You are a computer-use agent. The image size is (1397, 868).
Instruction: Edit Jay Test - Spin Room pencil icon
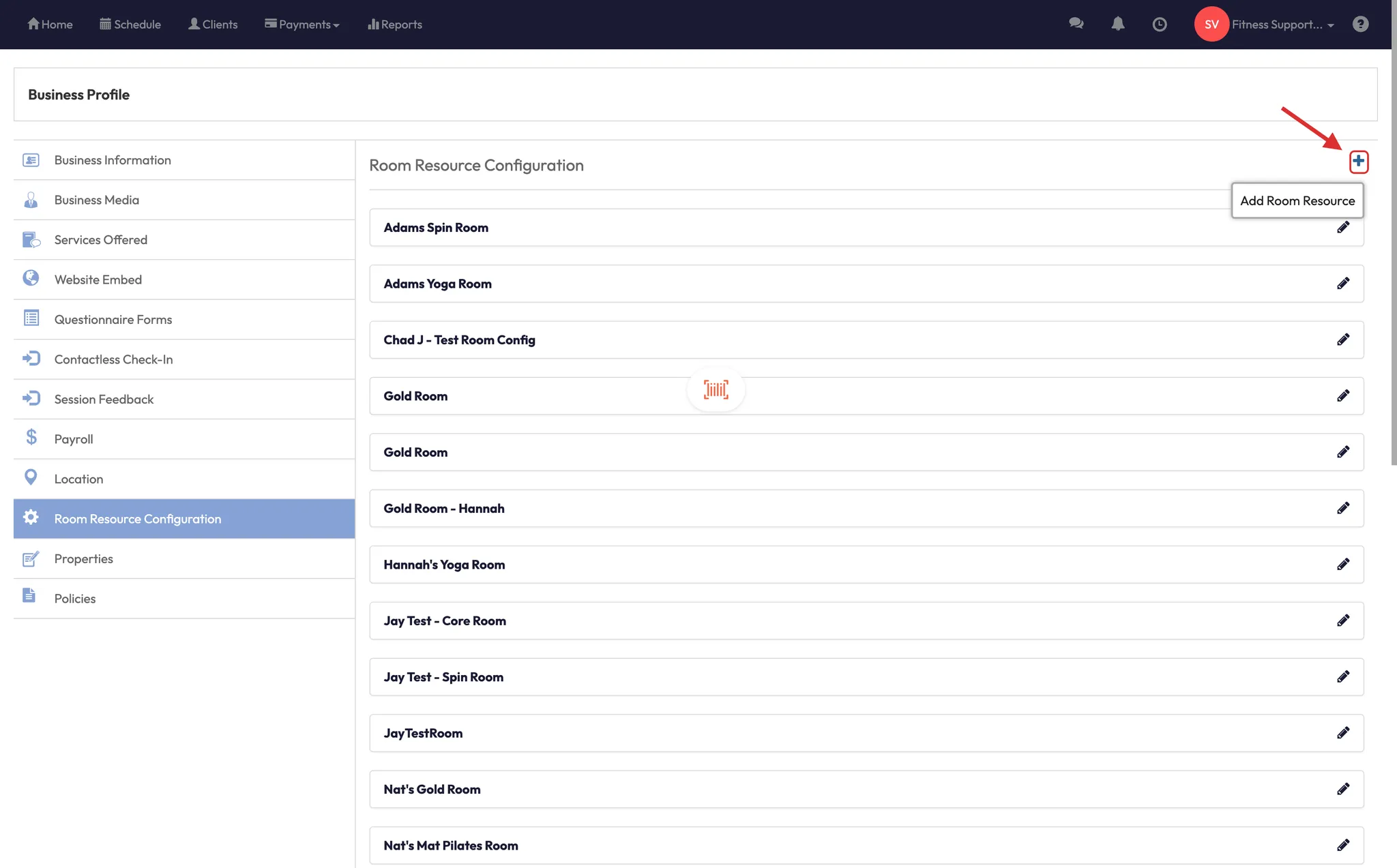[1342, 677]
